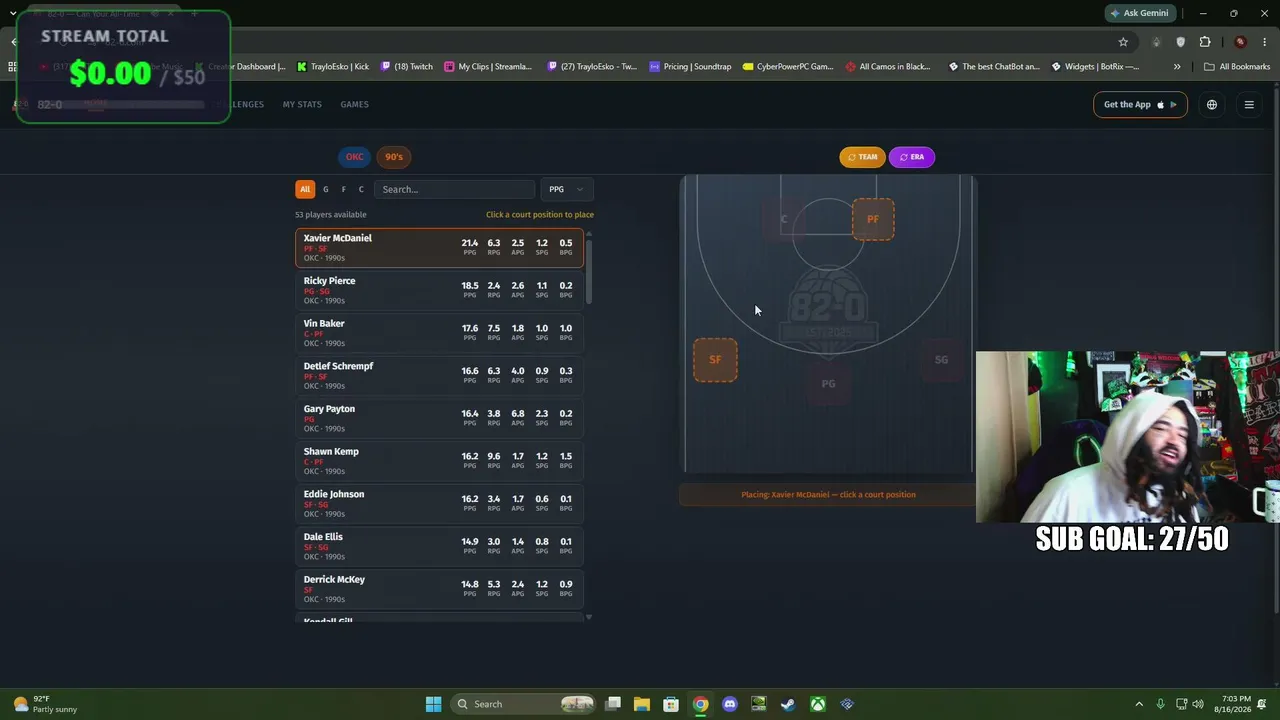Open the Chrome Extensions puzzle icon

tap(1205, 42)
